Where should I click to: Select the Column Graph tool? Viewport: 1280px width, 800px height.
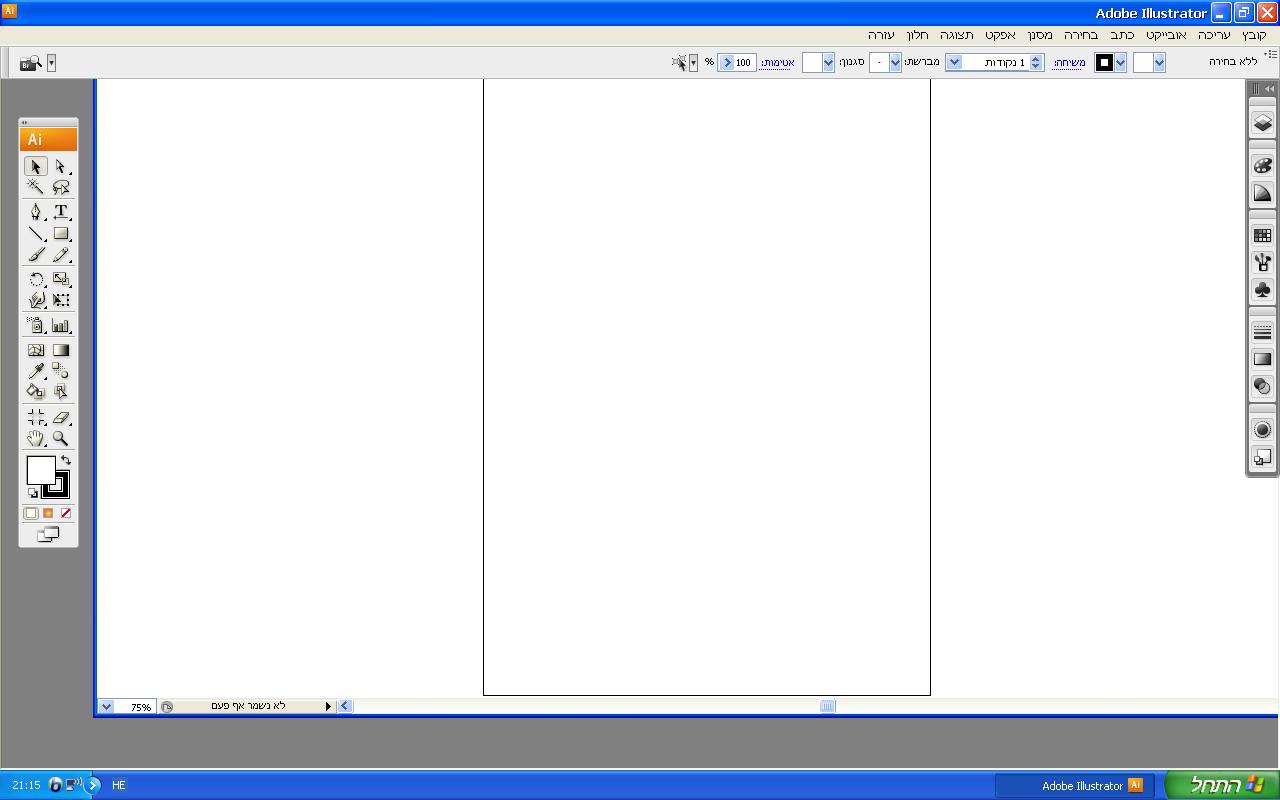(x=61, y=325)
